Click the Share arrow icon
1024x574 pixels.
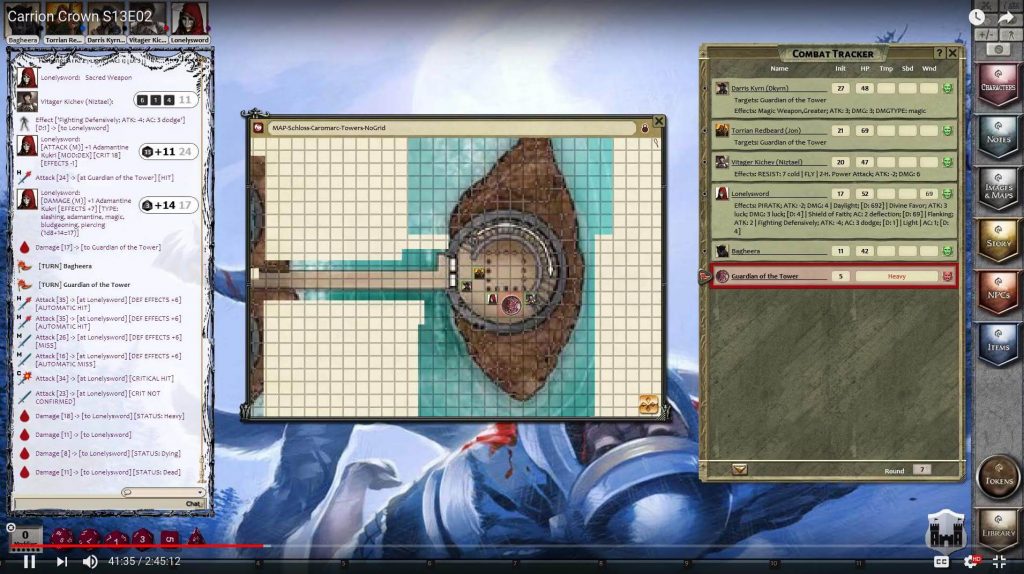click(x=1006, y=18)
